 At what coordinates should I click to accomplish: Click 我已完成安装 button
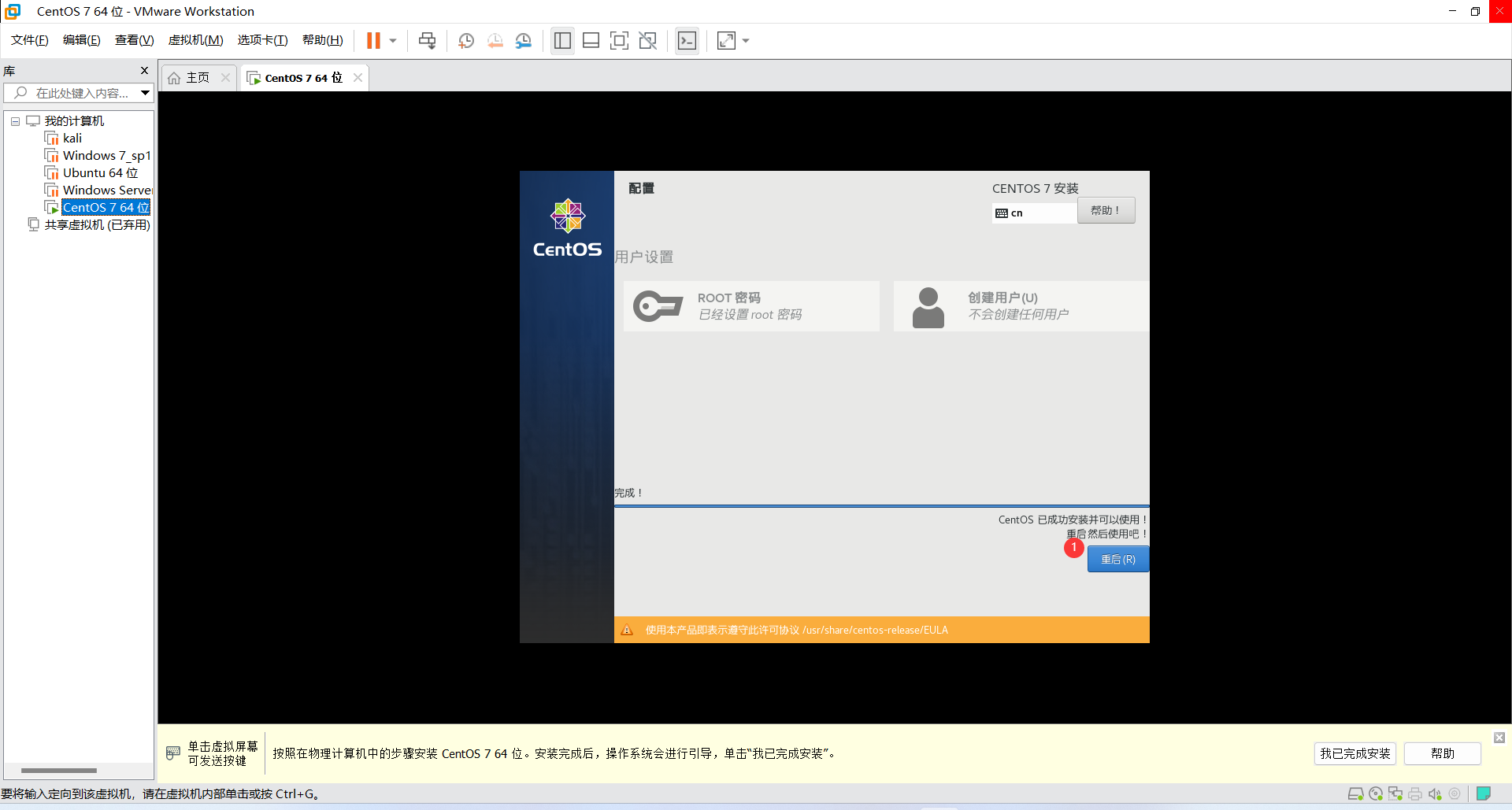point(1354,753)
